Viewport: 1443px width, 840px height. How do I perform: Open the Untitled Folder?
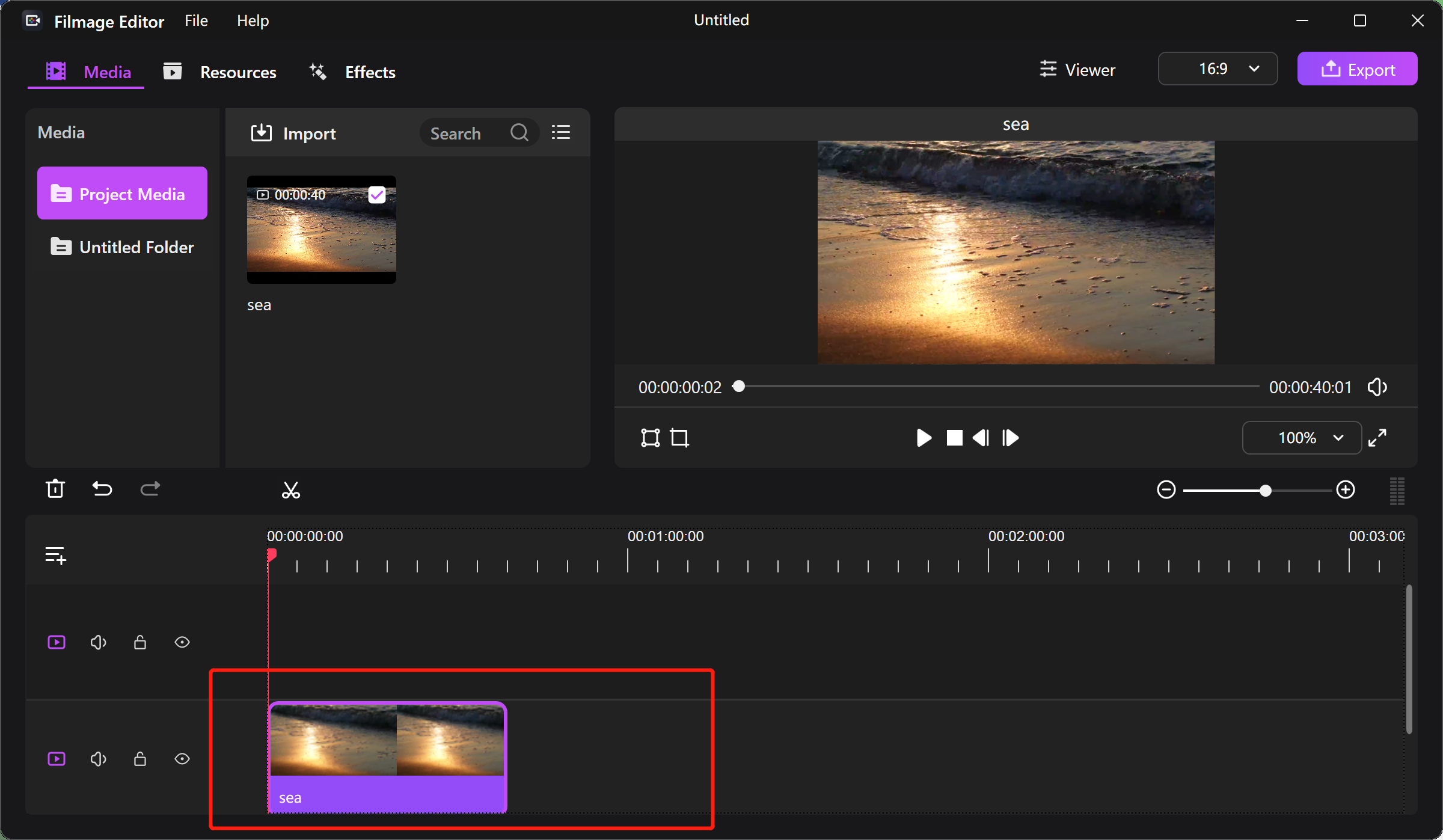(x=122, y=247)
